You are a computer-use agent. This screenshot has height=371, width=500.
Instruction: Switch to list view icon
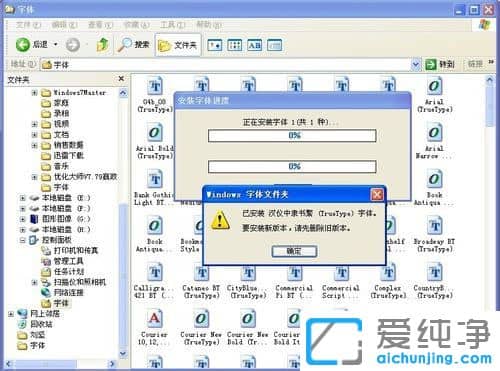point(234,45)
